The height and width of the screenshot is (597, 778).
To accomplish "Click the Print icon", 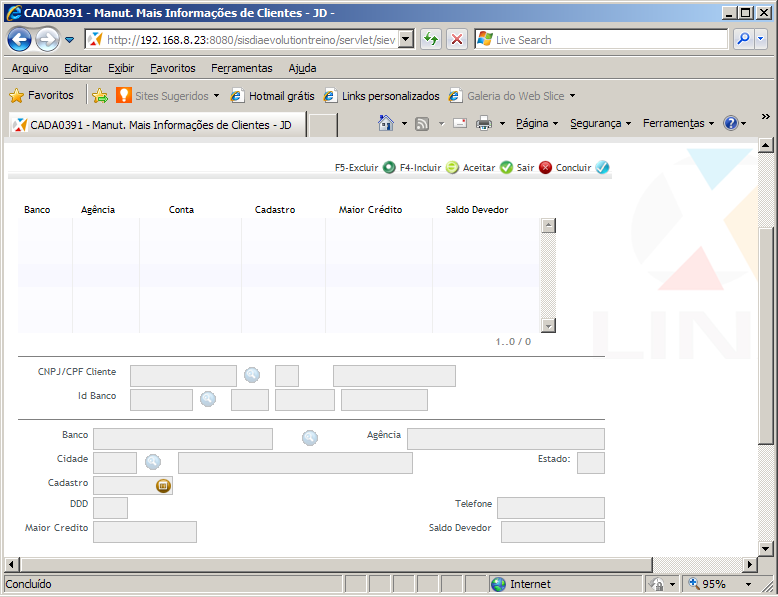I will 484,123.
